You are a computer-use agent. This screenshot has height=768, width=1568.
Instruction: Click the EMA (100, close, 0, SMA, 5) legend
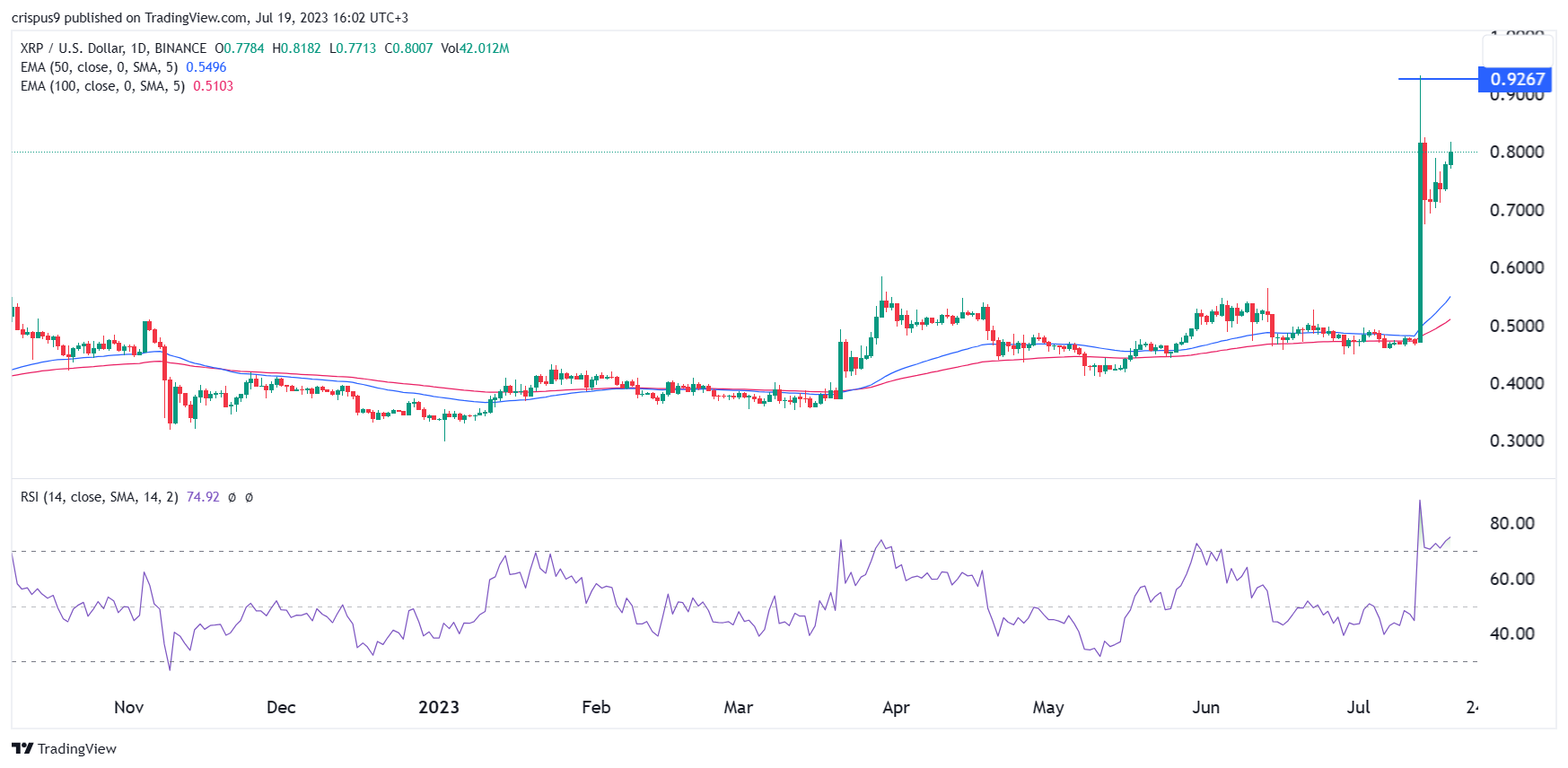(102, 86)
